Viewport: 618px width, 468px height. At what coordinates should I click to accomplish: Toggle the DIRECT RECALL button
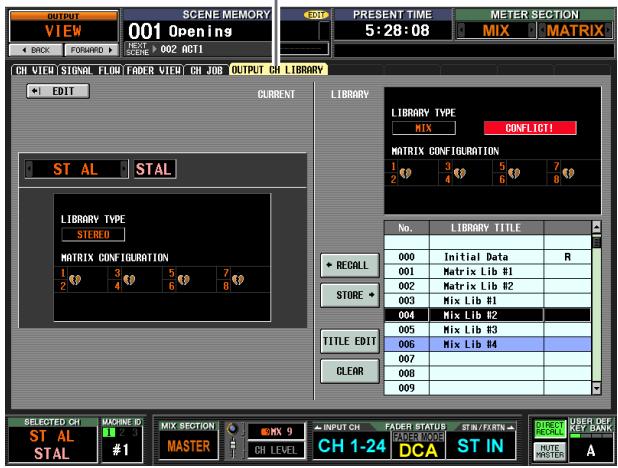click(x=549, y=429)
